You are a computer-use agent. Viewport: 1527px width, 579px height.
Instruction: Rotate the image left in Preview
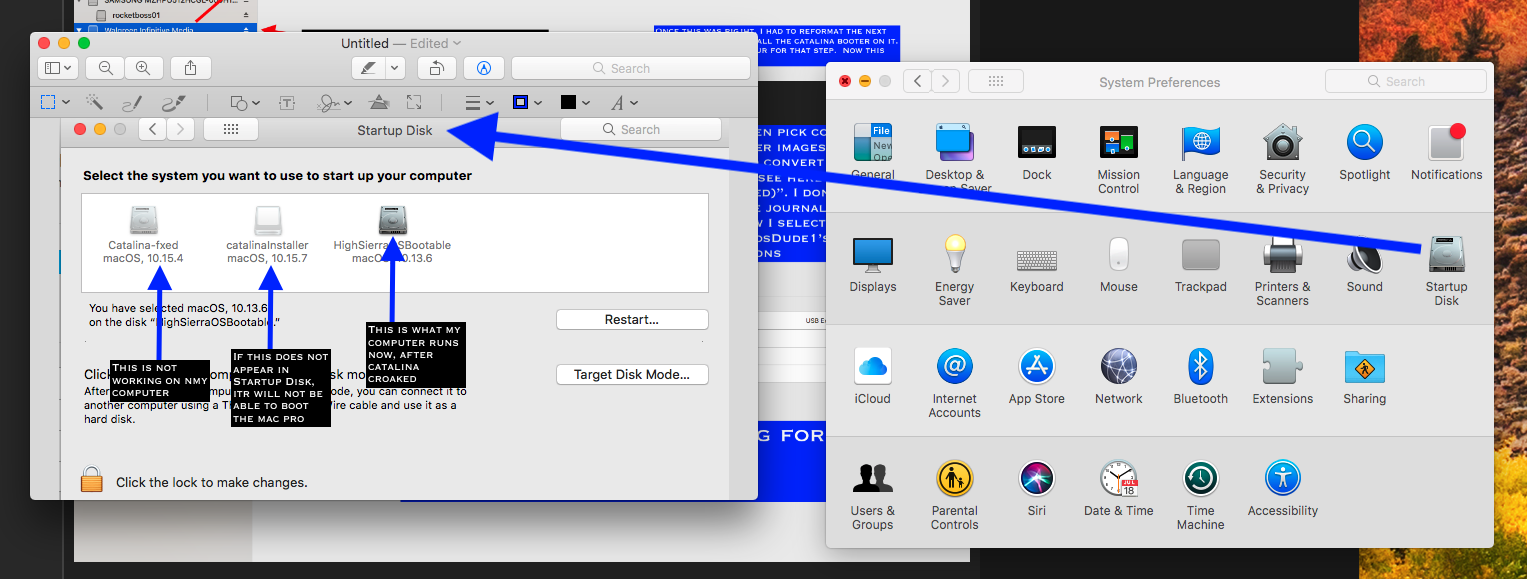pos(436,68)
